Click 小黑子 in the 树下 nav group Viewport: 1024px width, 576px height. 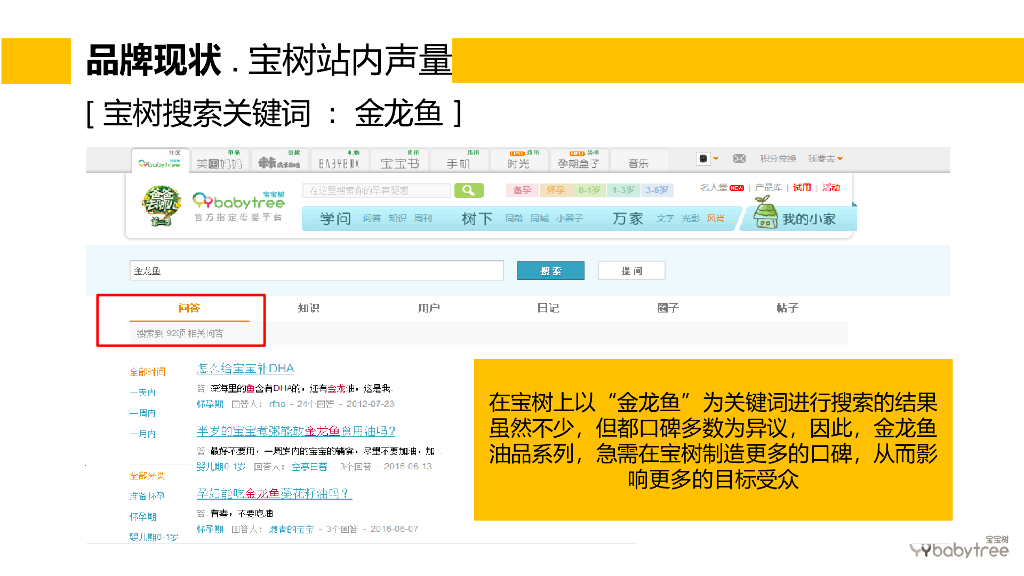569,218
